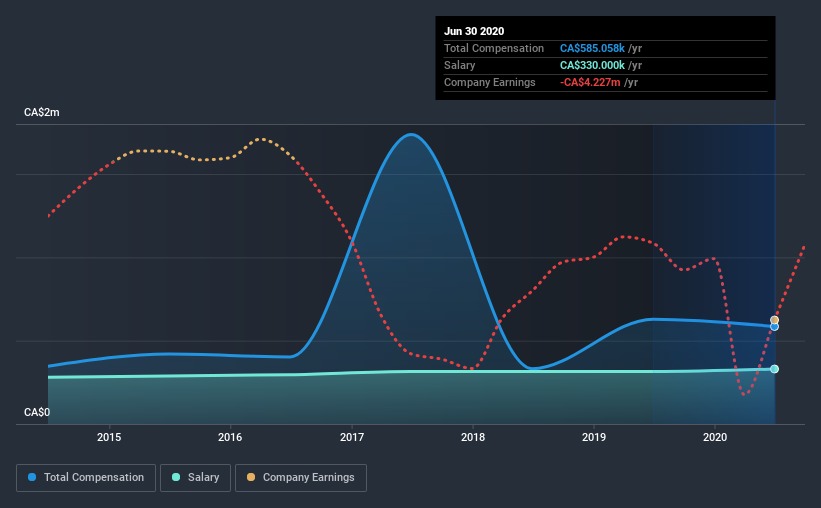Click the CA$585.058k total compensation value
This screenshot has height=508, width=821.
(x=592, y=48)
